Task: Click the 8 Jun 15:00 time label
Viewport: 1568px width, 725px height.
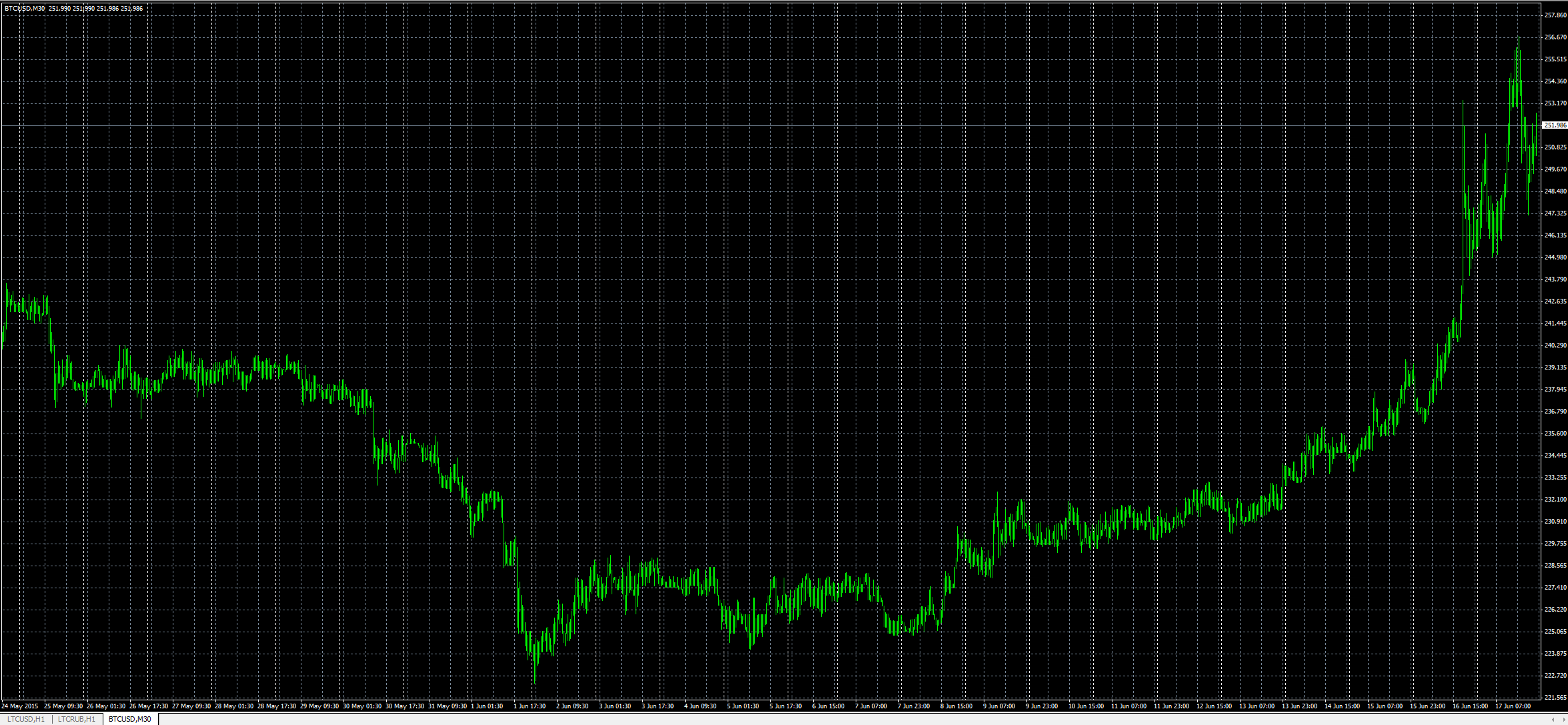Action: pyautogui.click(x=956, y=706)
